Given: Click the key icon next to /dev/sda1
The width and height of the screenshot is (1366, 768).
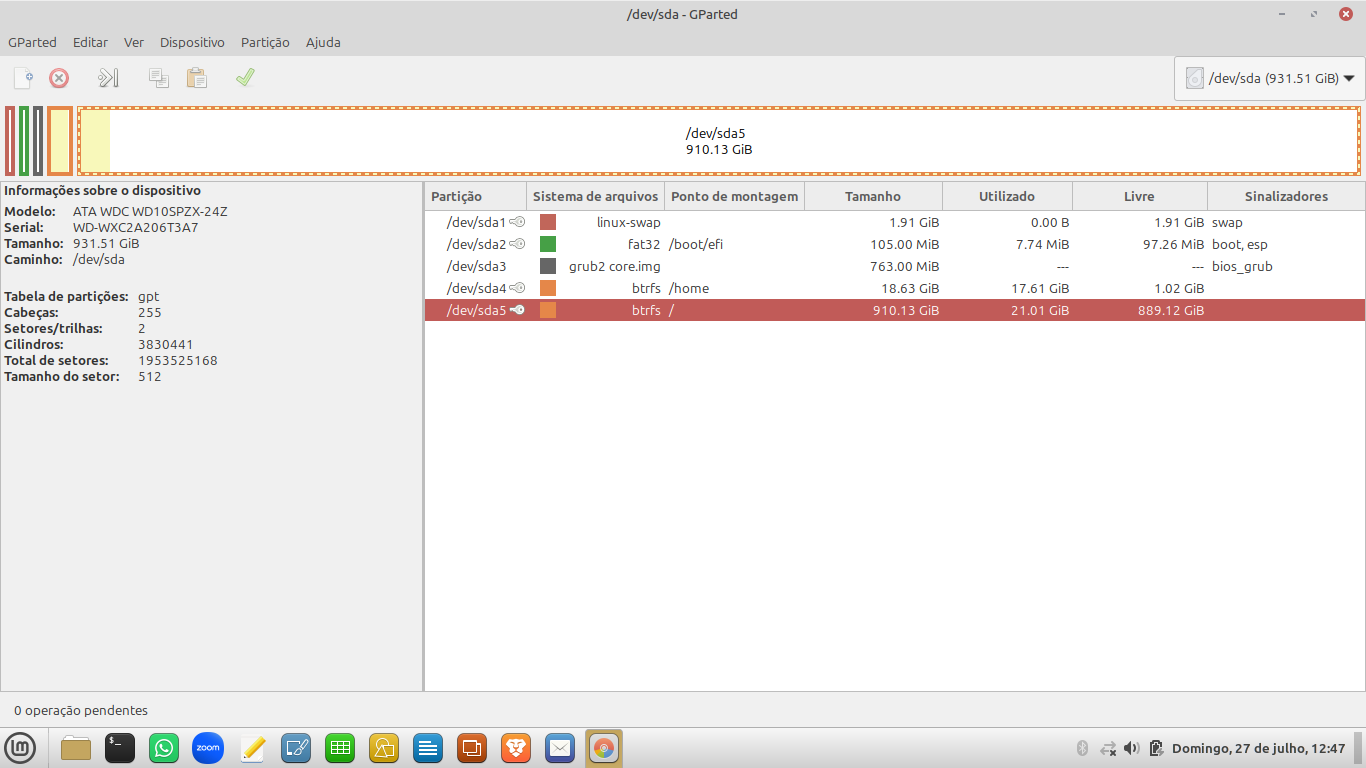Looking at the screenshot, I should [517, 222].
